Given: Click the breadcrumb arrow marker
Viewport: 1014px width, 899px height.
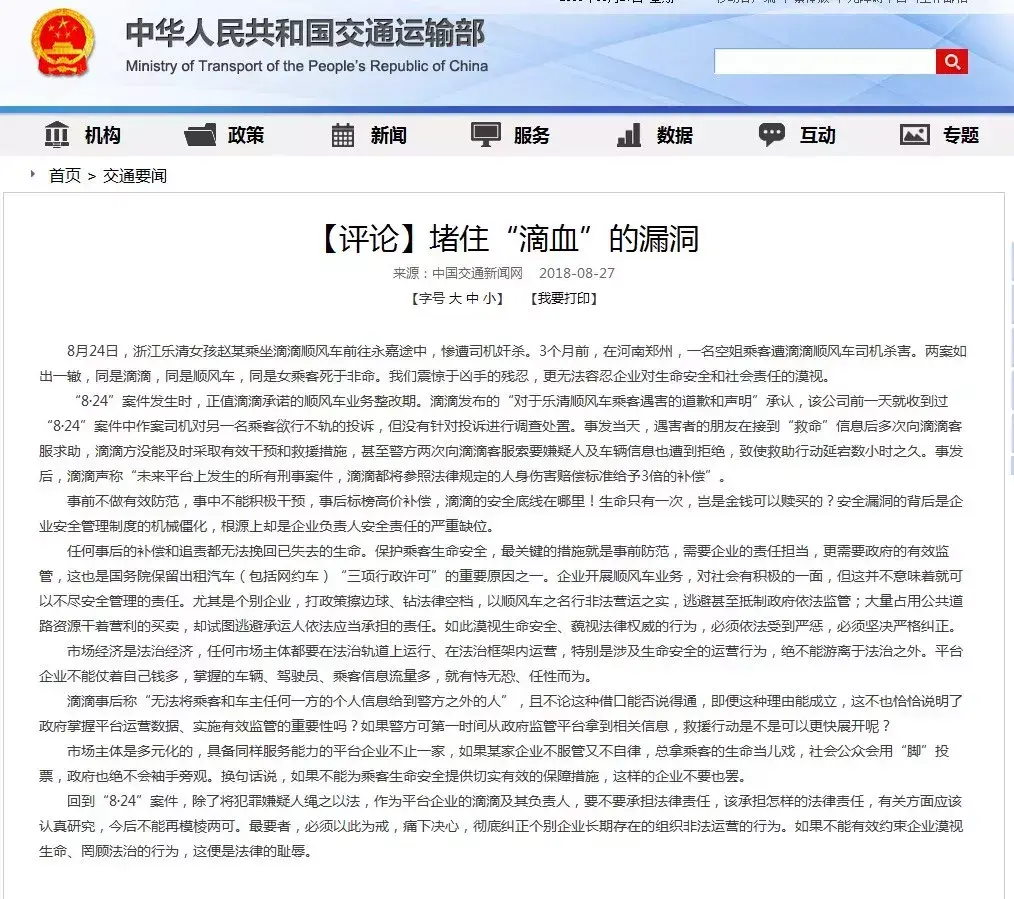Looking at the screenshot, I should (x=32, y=174).
